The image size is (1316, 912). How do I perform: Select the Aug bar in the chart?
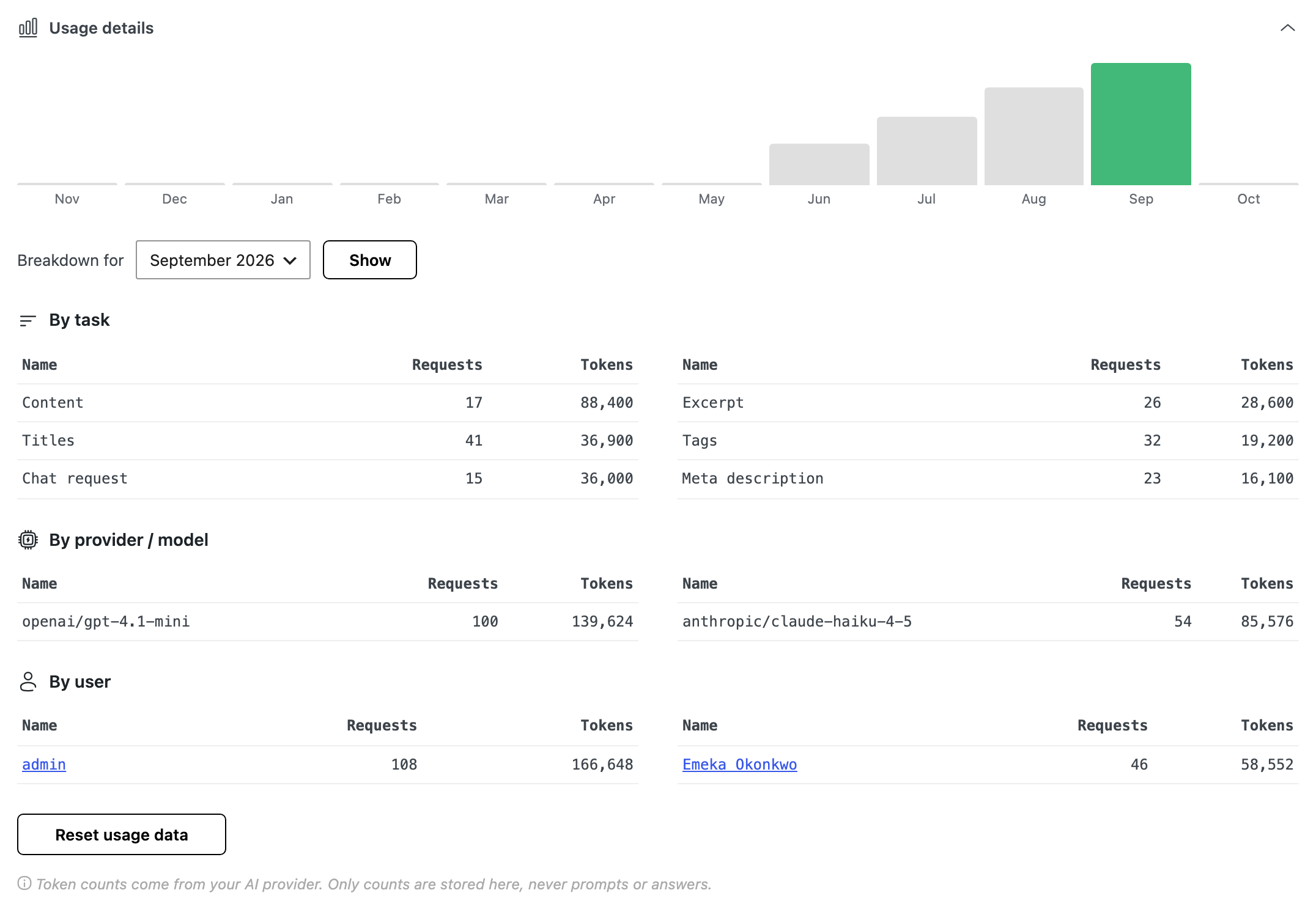point(1034,136)
